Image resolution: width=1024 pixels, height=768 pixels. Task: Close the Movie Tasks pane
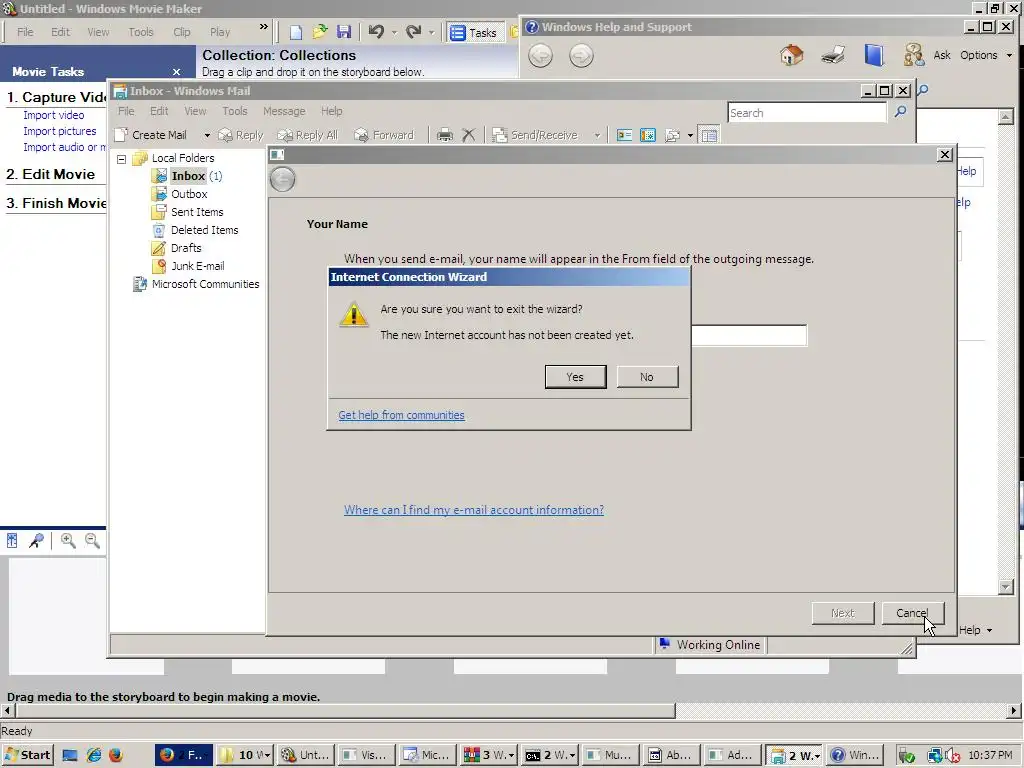[x=176, y=72]
